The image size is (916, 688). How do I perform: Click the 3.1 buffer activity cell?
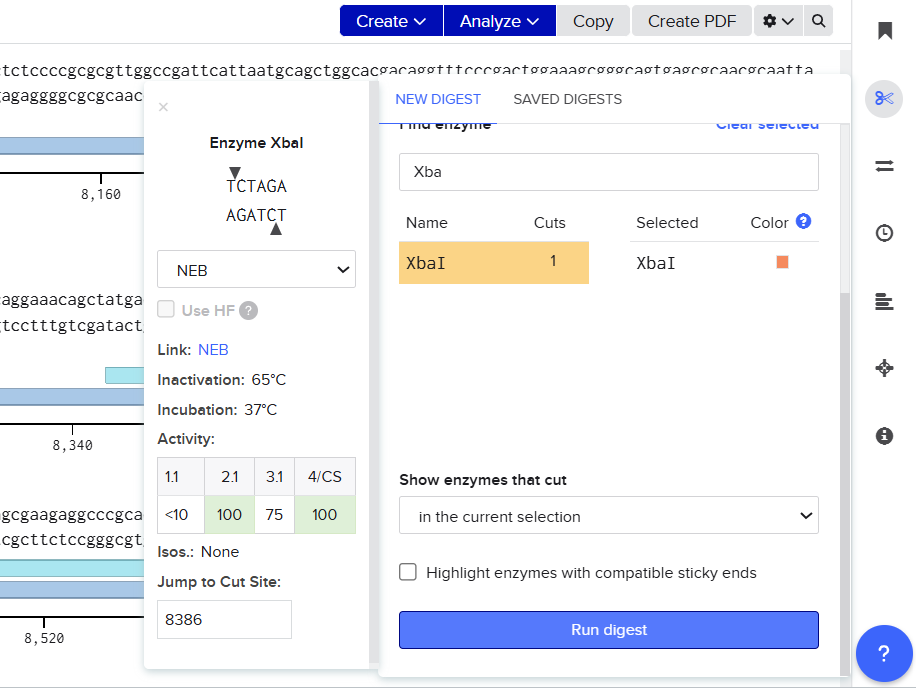coord(275,477)
